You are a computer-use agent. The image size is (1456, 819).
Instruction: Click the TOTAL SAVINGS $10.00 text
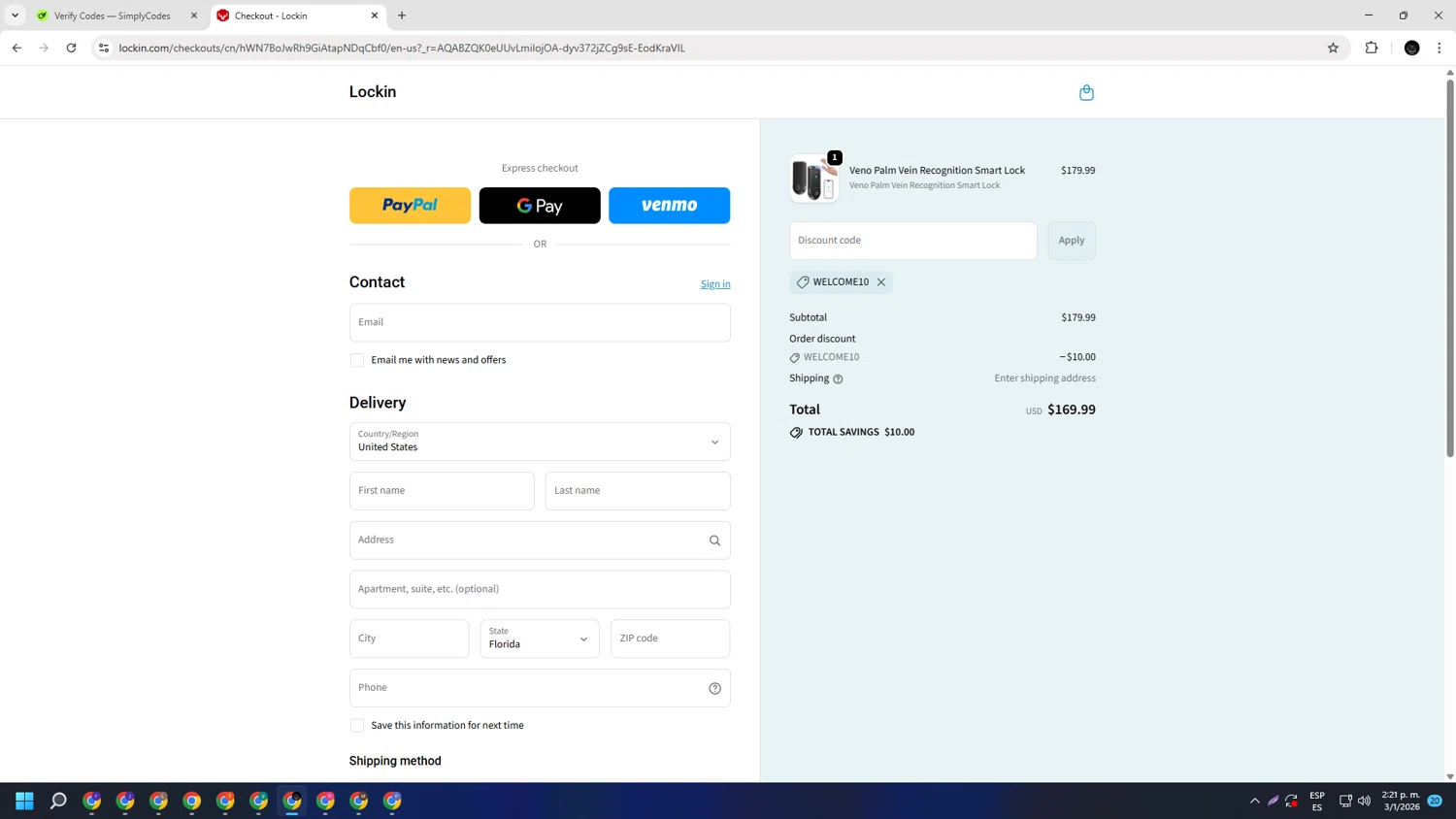coord(861,433)
